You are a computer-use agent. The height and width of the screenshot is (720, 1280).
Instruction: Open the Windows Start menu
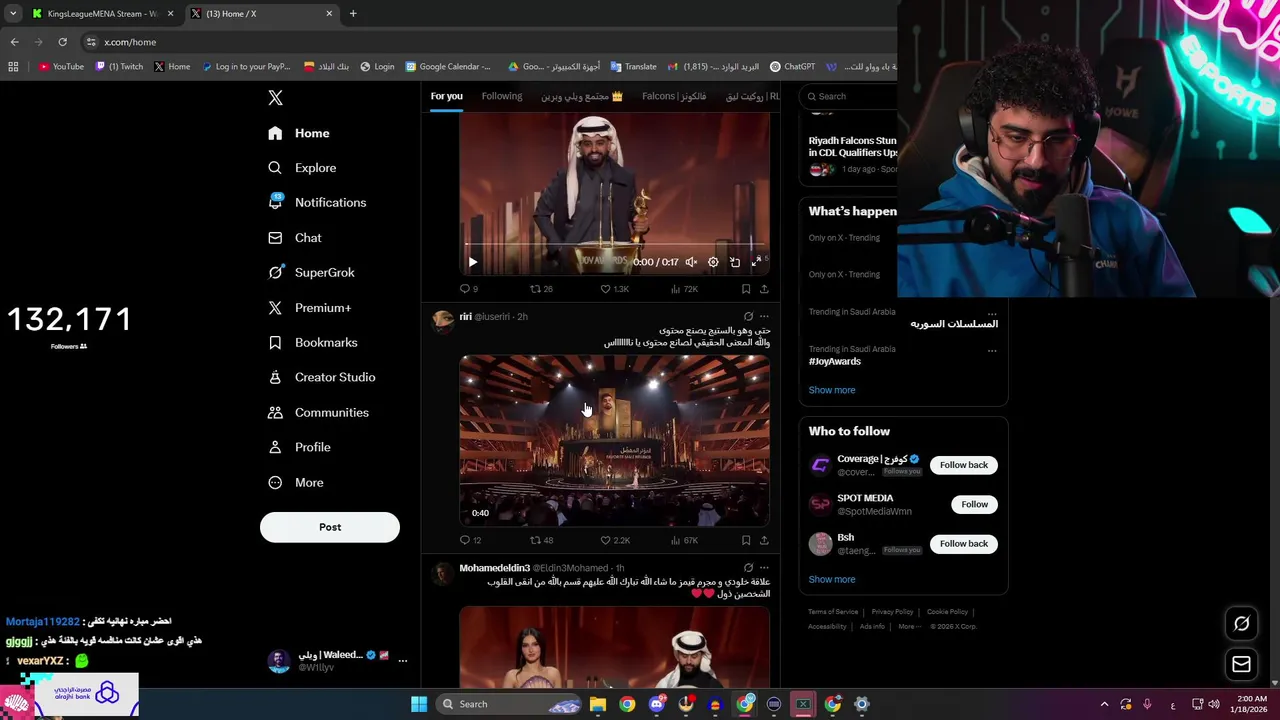419,704
